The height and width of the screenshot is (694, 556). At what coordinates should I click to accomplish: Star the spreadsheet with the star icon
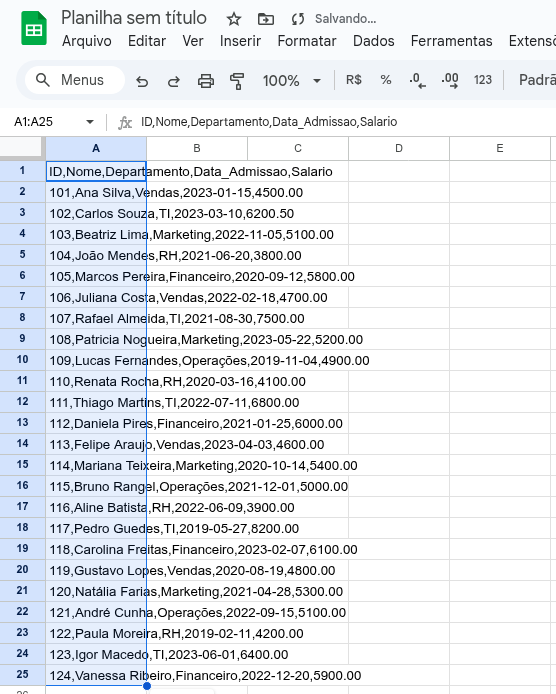[x=234, y=19]
